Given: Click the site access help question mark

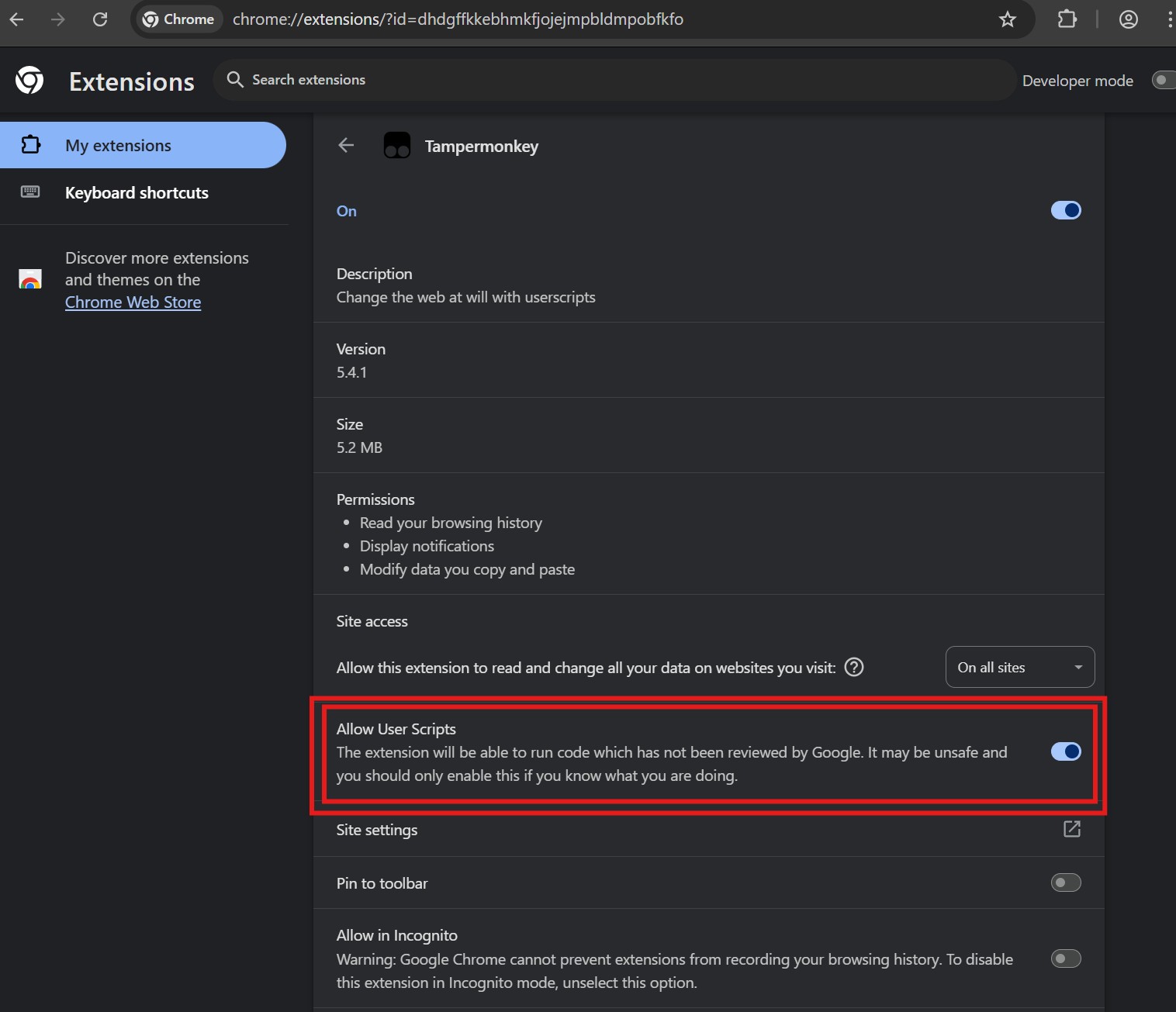Looking at the screenshot, I should 853,667.
